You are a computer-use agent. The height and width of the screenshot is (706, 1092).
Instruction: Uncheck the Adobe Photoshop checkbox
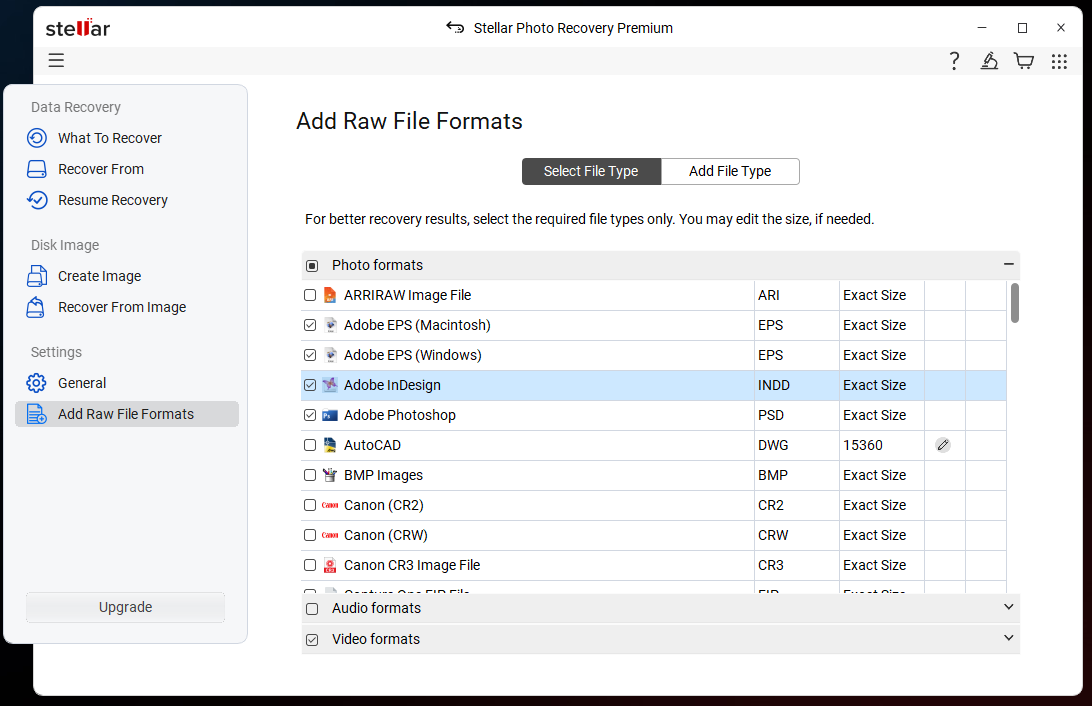coord(310,415)
